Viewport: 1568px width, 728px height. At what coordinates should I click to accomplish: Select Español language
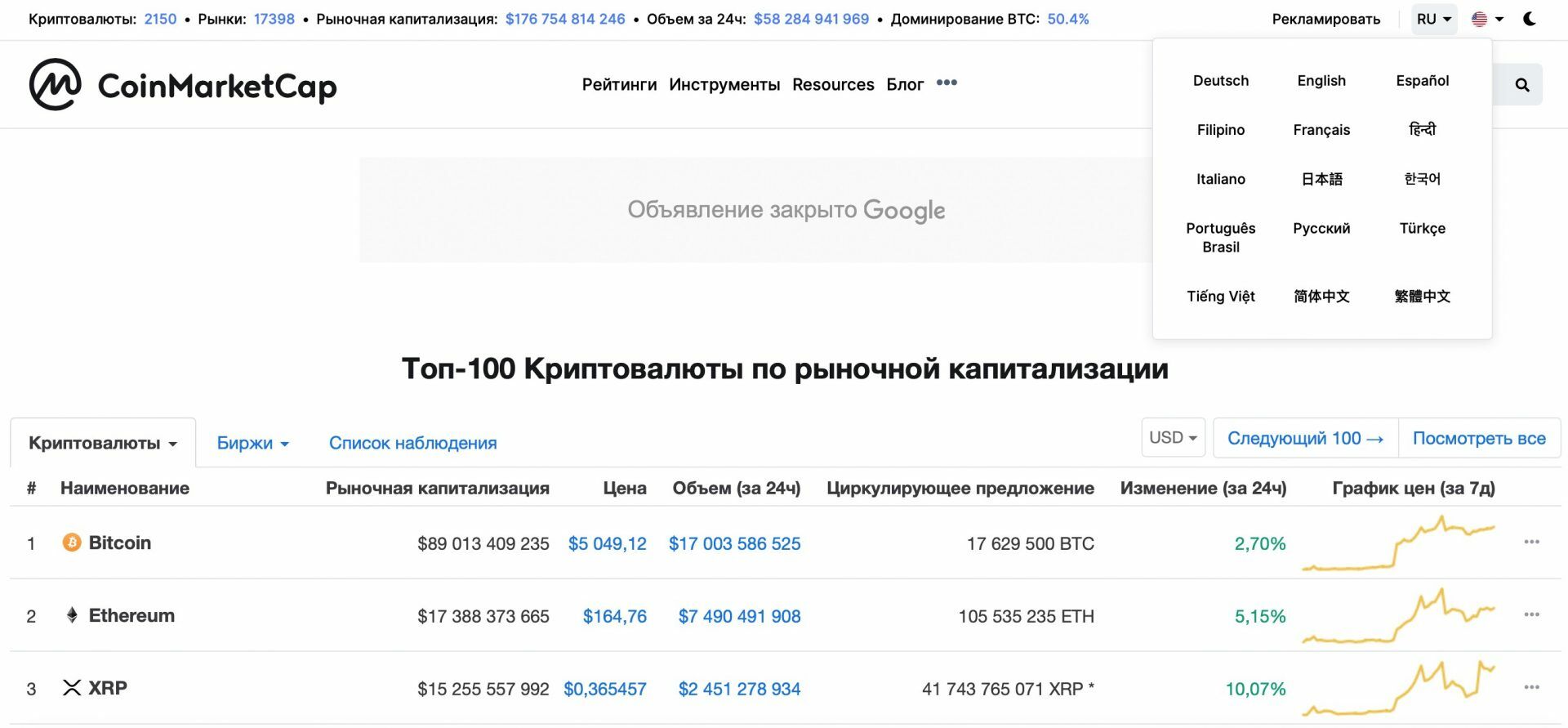1422,81
